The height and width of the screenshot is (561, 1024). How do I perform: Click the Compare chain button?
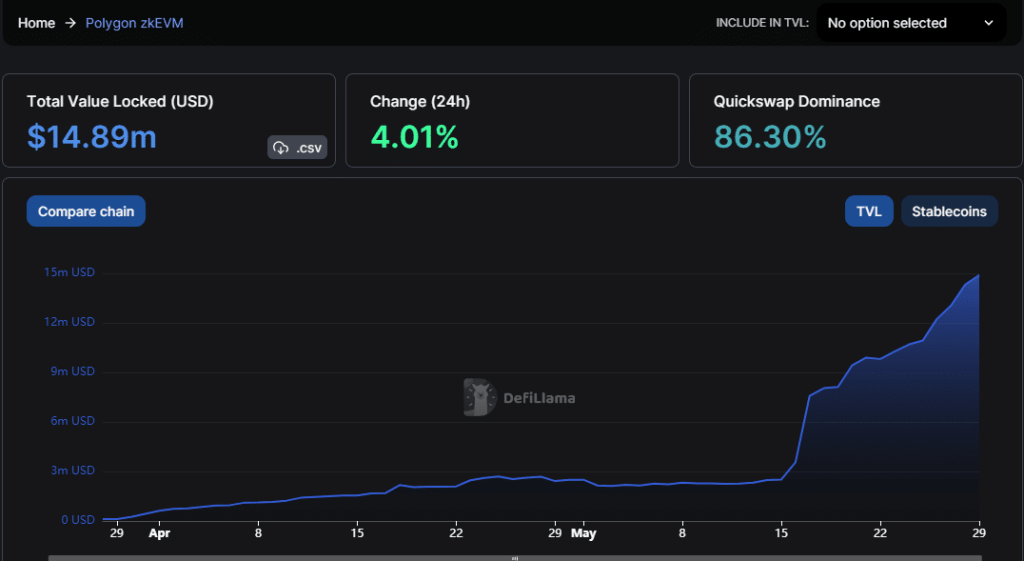(86, 211)
